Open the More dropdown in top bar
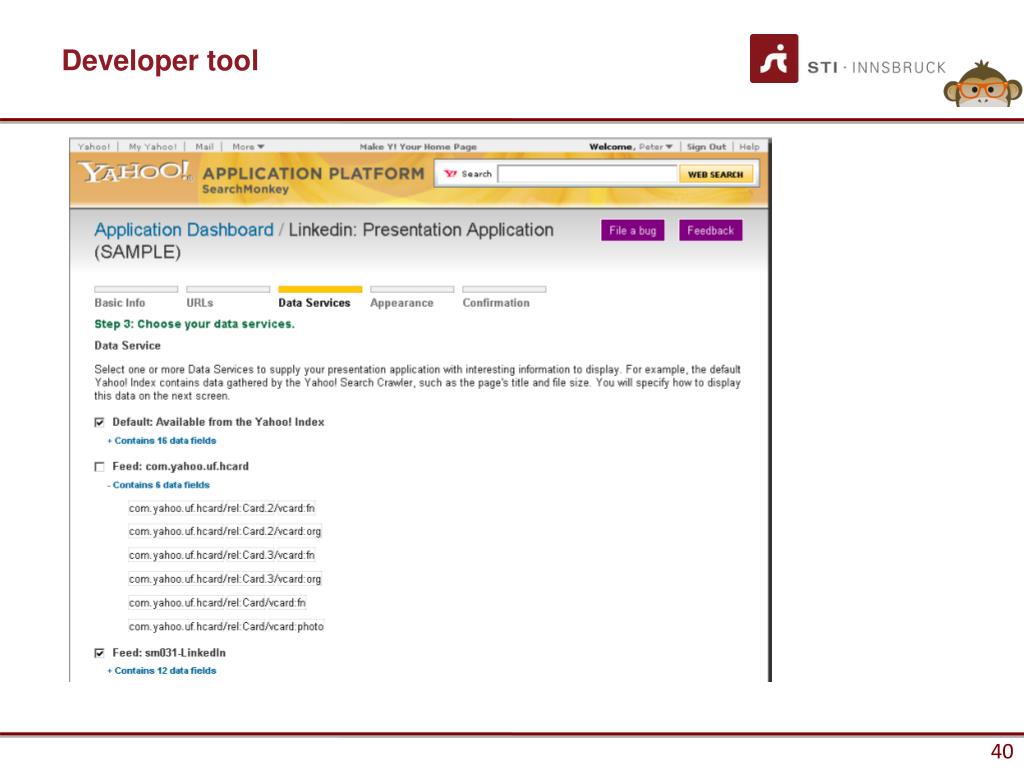 coord(248,147)
